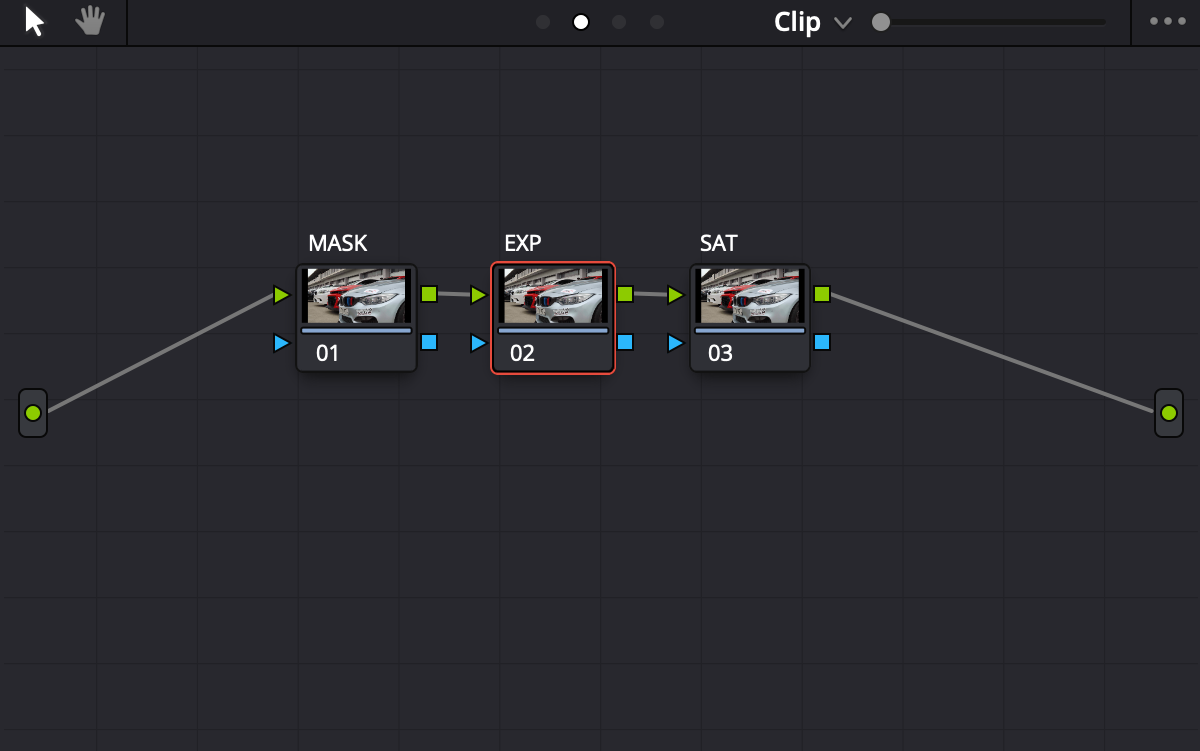Select the MASK node thumbnail
This screenshot has width=1200, height=751.
coord(356,294)
